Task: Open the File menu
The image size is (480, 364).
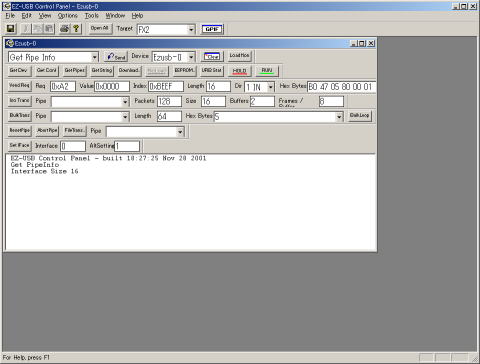Action: 10,16
